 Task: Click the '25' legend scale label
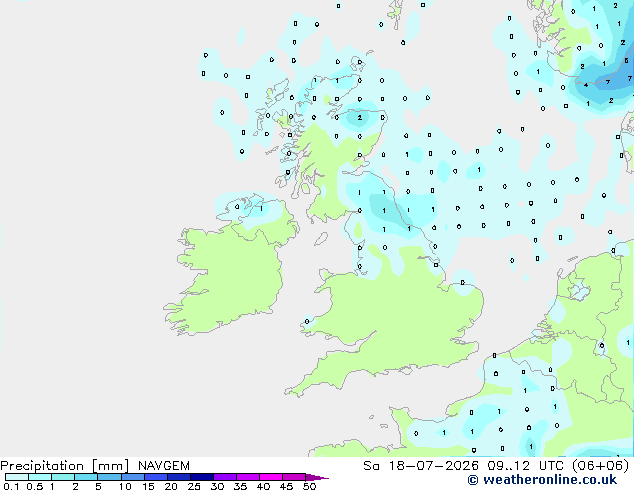pos(194,486)
